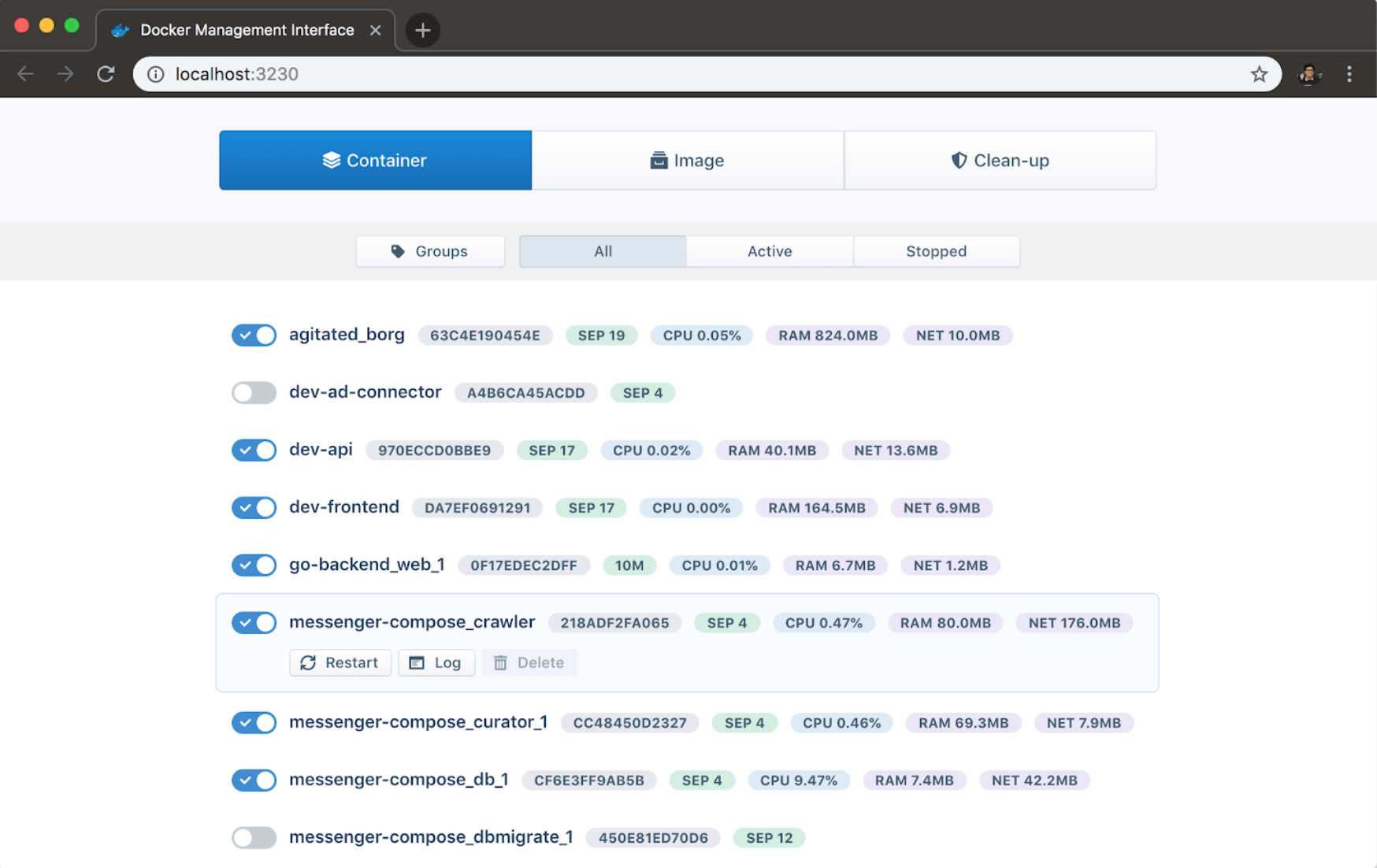Click the Docker whale favicon on the tab
This screenshot has height=868, width=1377.
[x=120, y=30]
